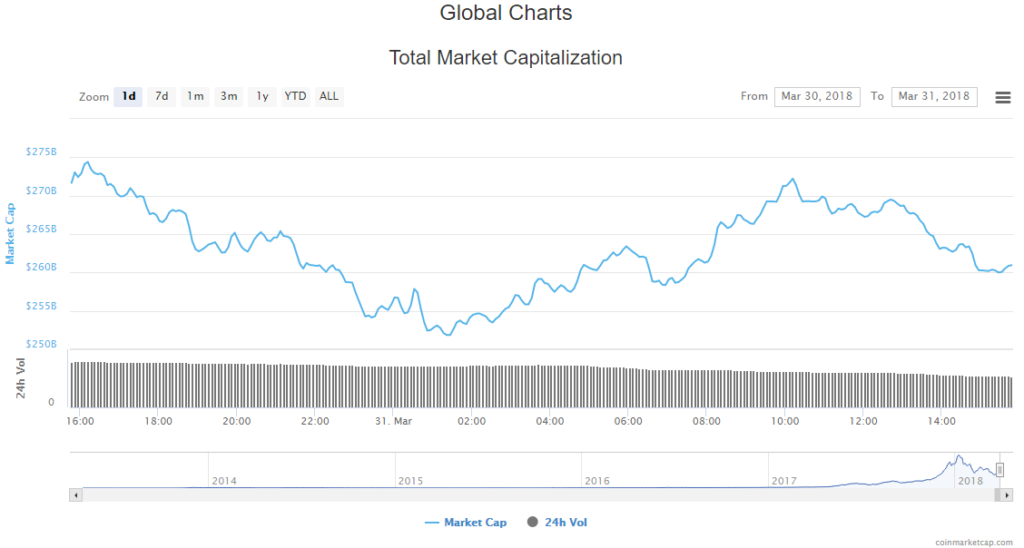This screenshot has height=548, width=1024.
Task: Click the 24h Vol legend dot icon
Action: [x=533, y=522]
